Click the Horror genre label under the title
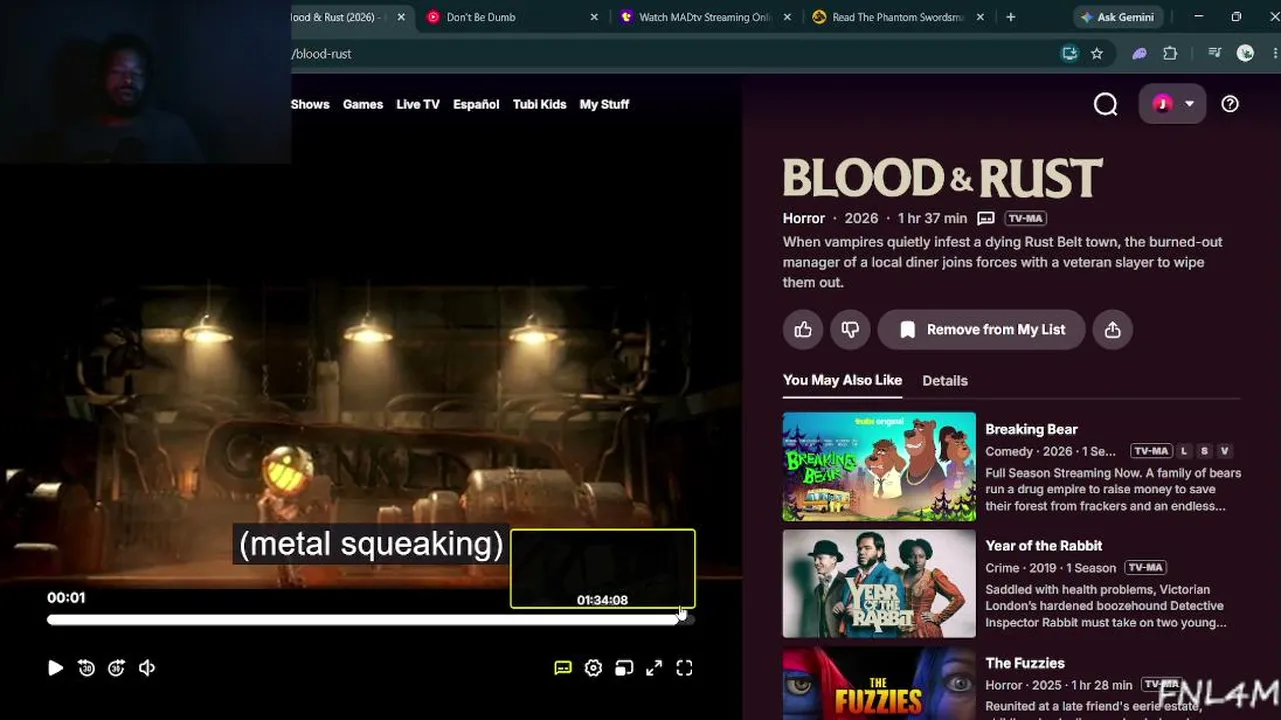Screen dimensions: 1281x720 [804, 218]
